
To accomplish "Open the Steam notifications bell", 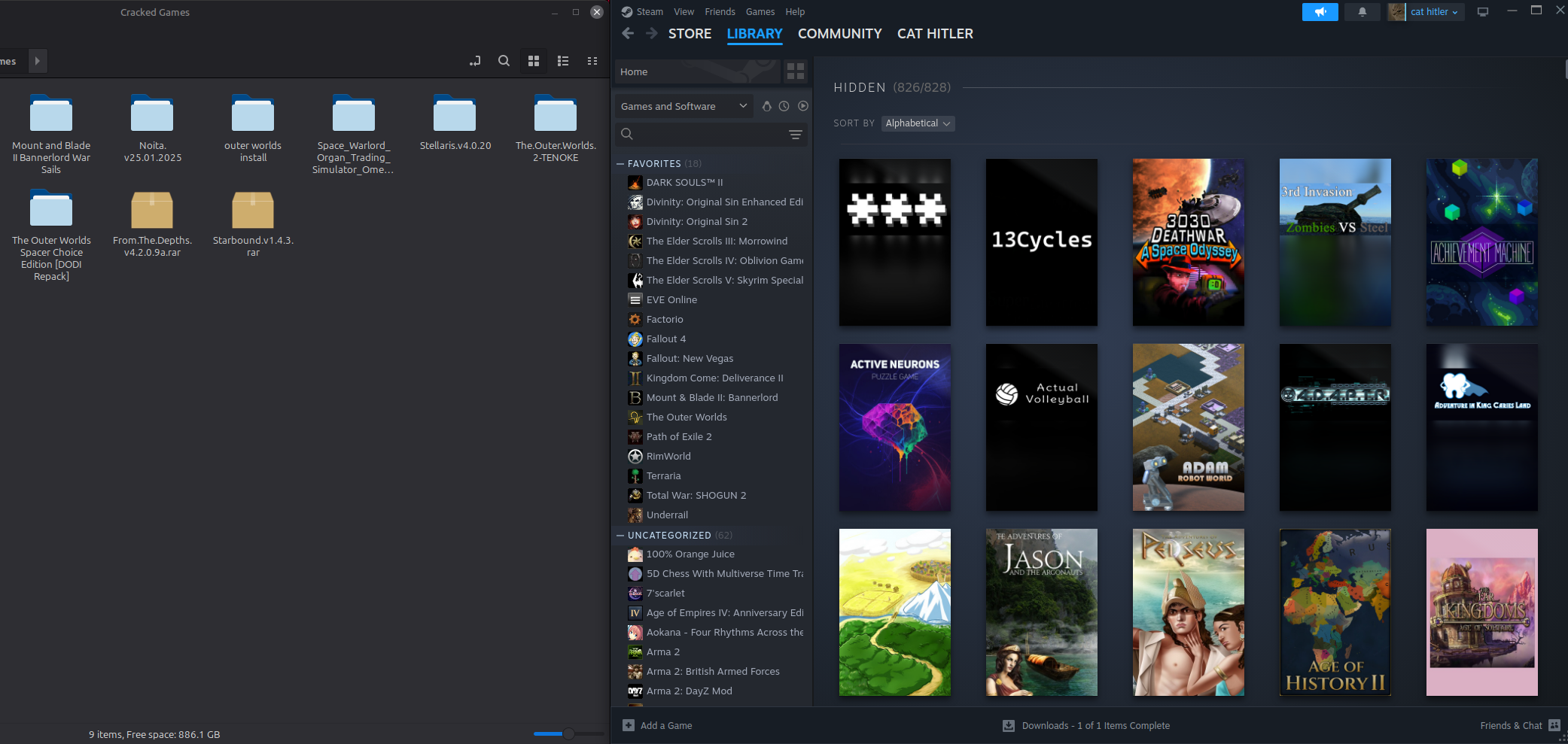I will pos(1362,12).
